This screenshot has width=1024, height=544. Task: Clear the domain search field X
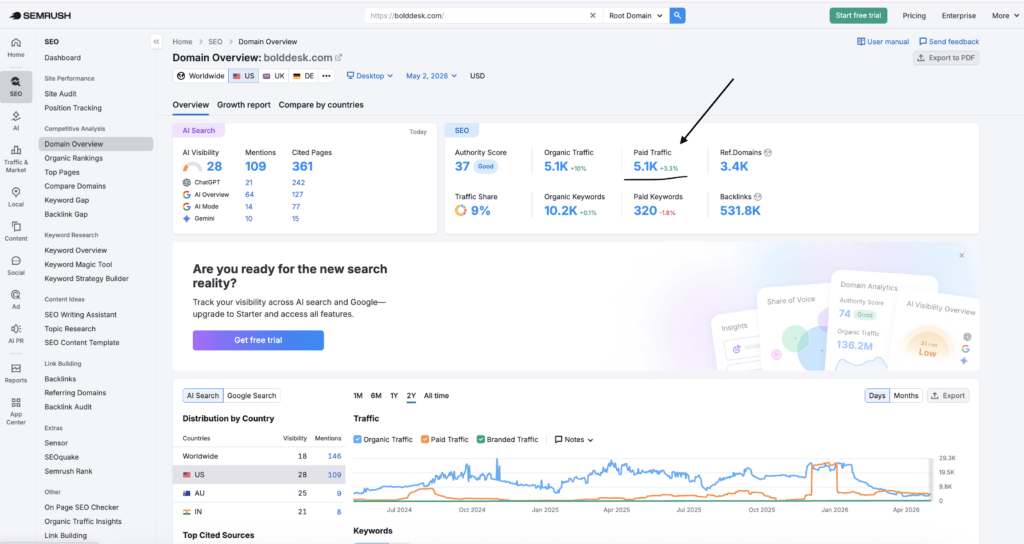click(x=592, y=16)
